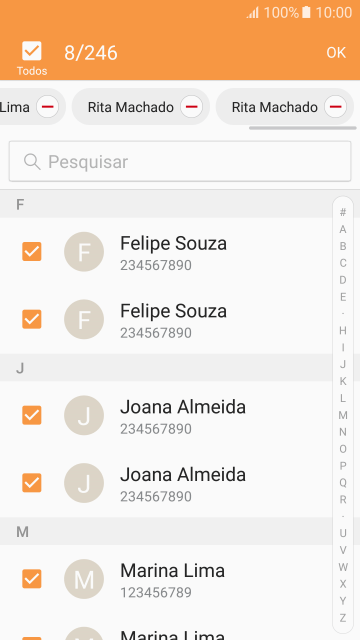The width and height of the screenshot is (360, 640).
Task: Jump to # in alphabet index
Action: pyautogui.click(x=343, y=212)
